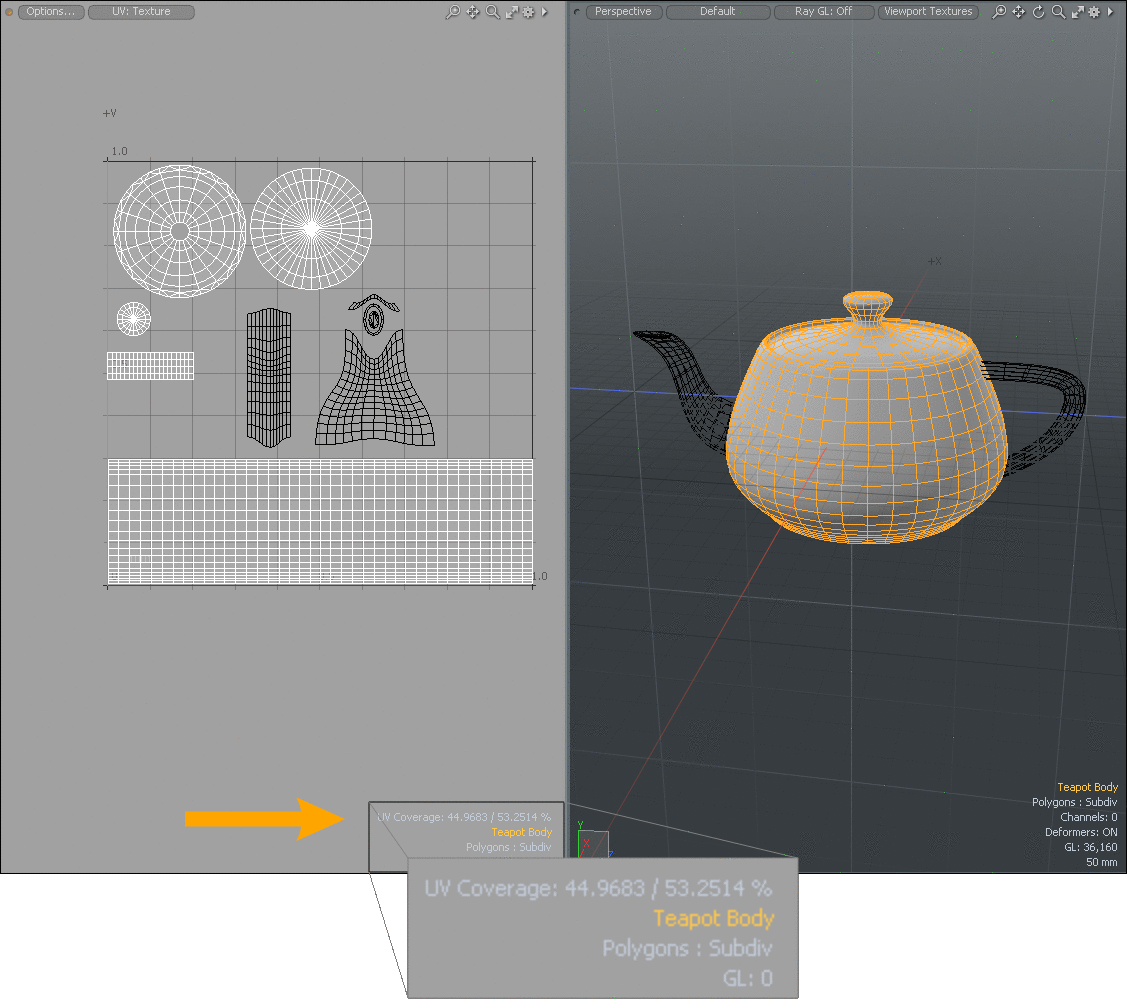Screen dimensions: 1127x1008
Task: Open the Options... menu in UV viewport
Action: (51, 12)
